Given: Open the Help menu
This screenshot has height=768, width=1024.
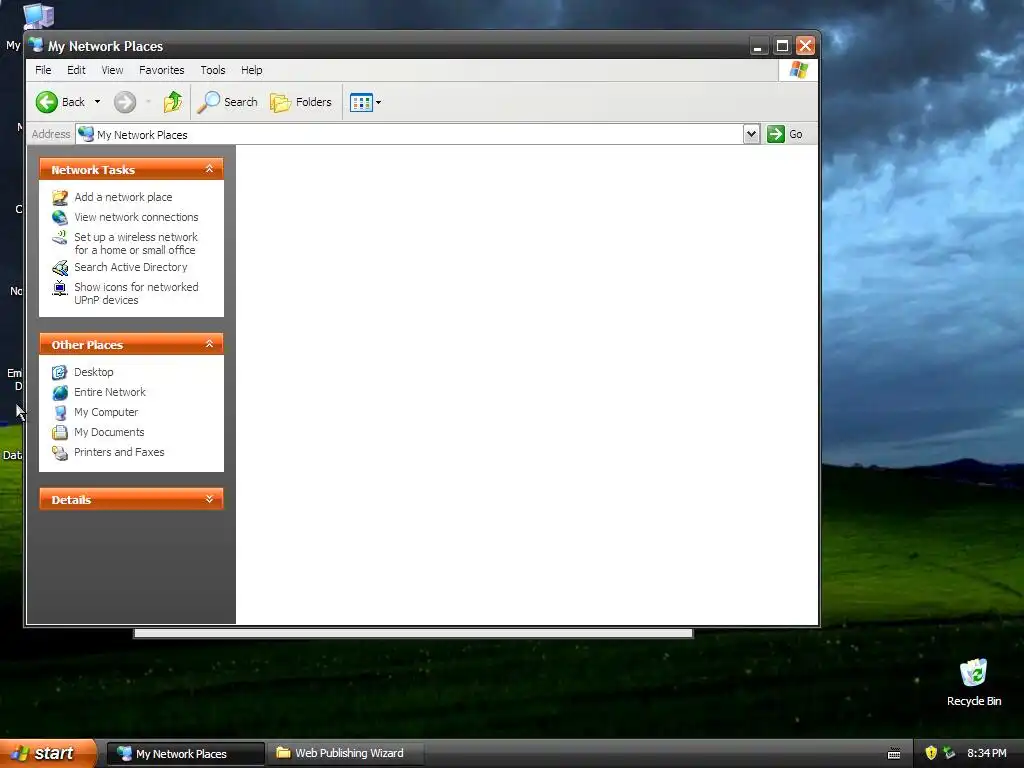Looking at the screenshot, I should click(x=251, y=70).
